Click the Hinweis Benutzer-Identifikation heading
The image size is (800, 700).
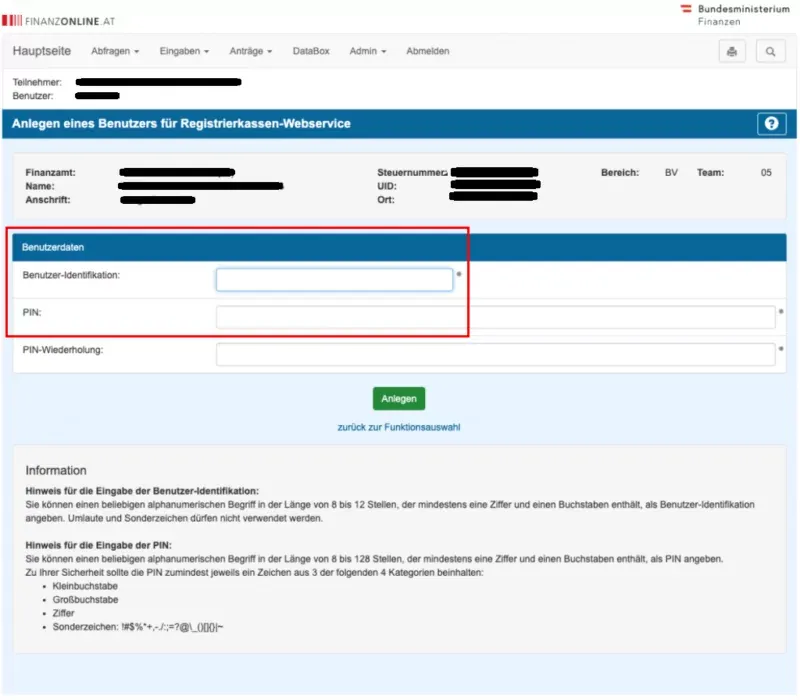(x=142, y=491)
